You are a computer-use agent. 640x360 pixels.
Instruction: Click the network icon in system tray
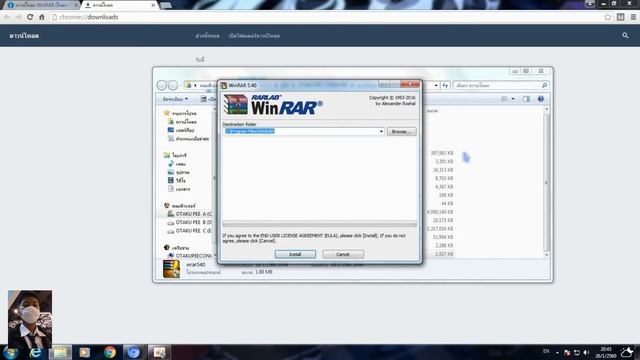click(x=577, y=353)
